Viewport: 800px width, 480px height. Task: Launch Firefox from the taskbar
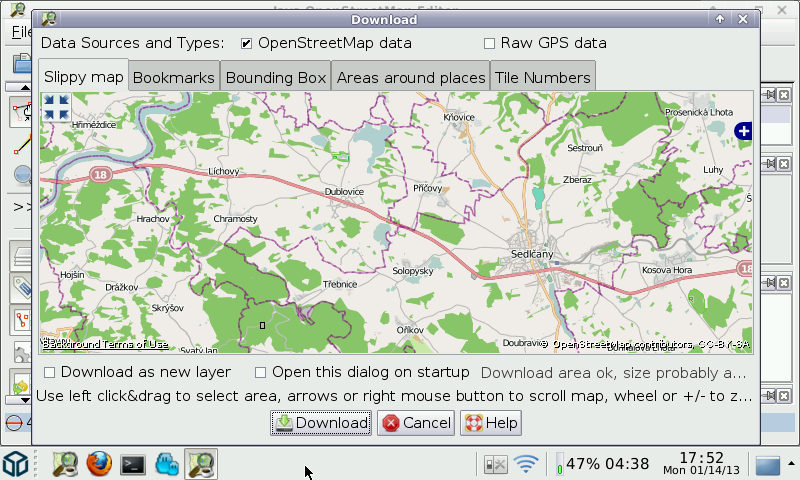click(99, 464)
